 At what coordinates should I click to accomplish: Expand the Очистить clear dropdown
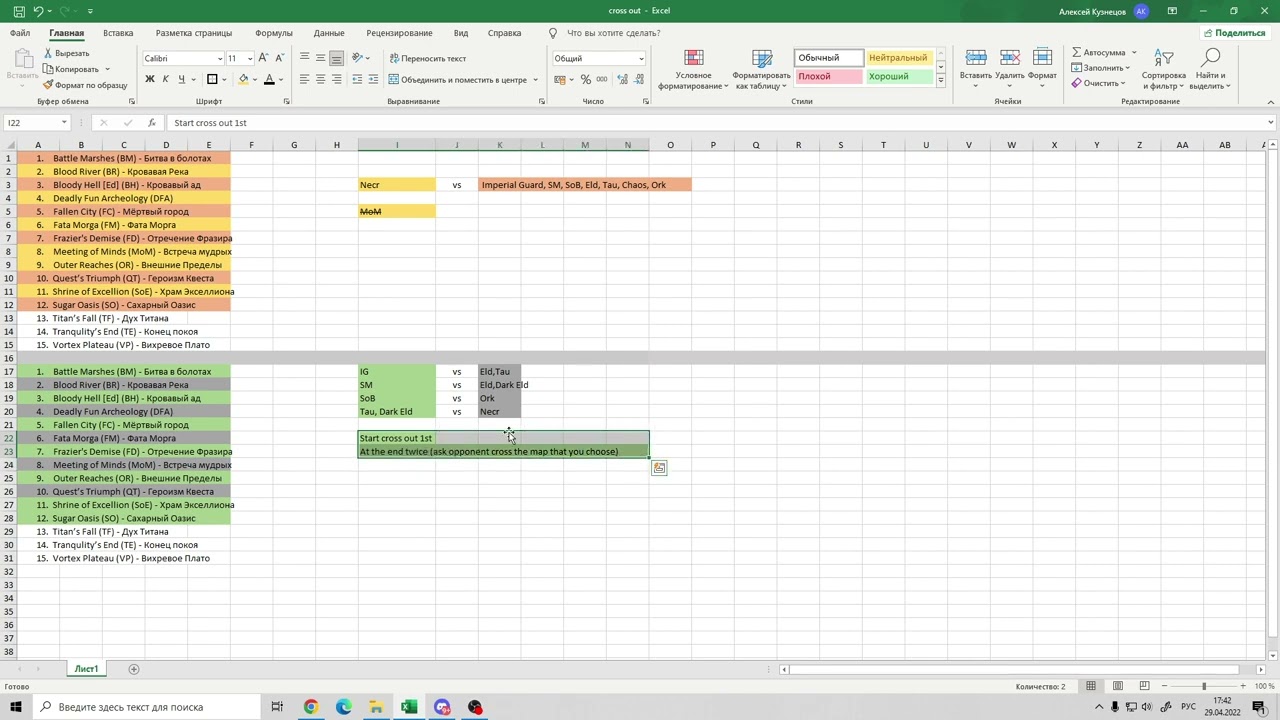coord(1124,84)
